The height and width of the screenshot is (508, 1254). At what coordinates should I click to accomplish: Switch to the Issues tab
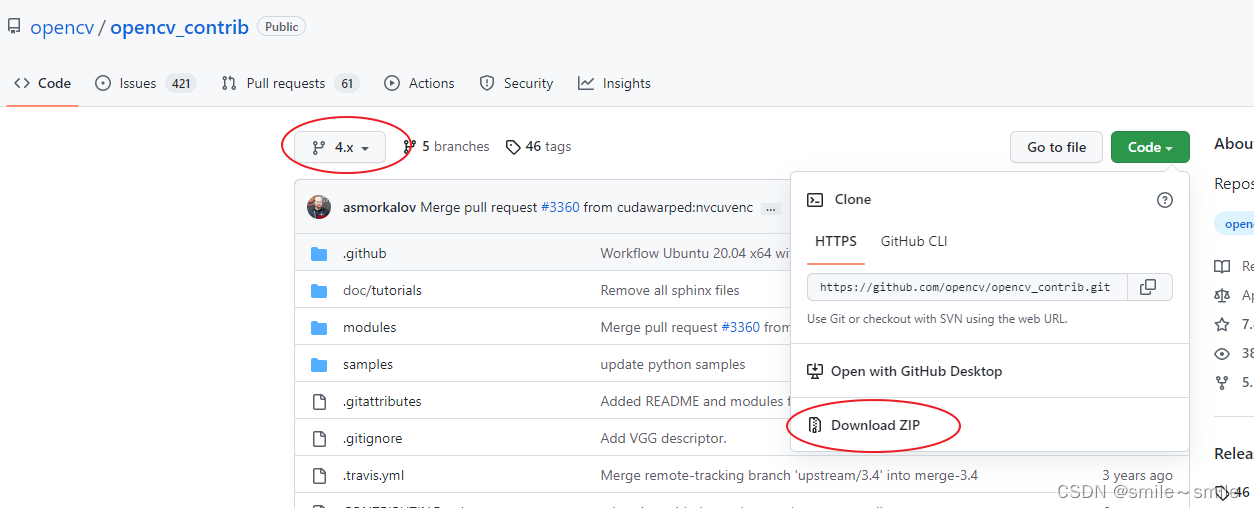click(145, 83)
